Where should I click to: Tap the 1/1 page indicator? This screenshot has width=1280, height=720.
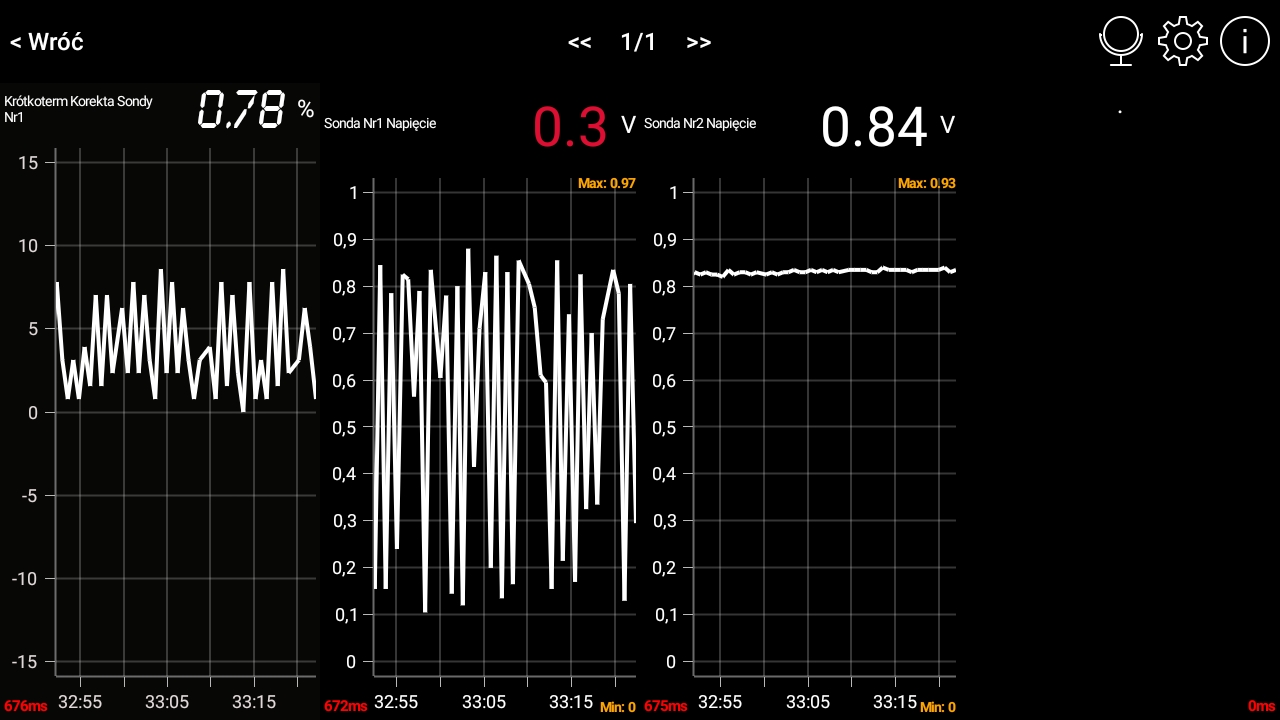point(638,42)
